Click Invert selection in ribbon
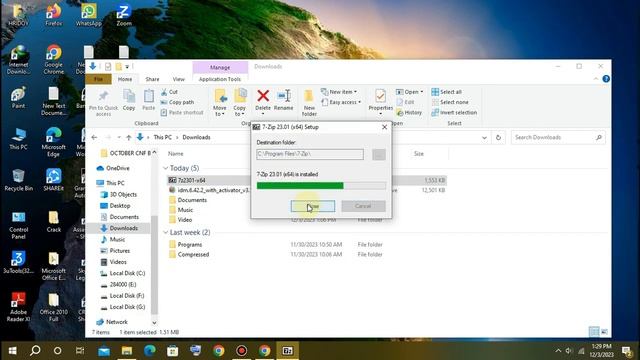The height and width of the screenshot is (360, 640). pos(454,112)
